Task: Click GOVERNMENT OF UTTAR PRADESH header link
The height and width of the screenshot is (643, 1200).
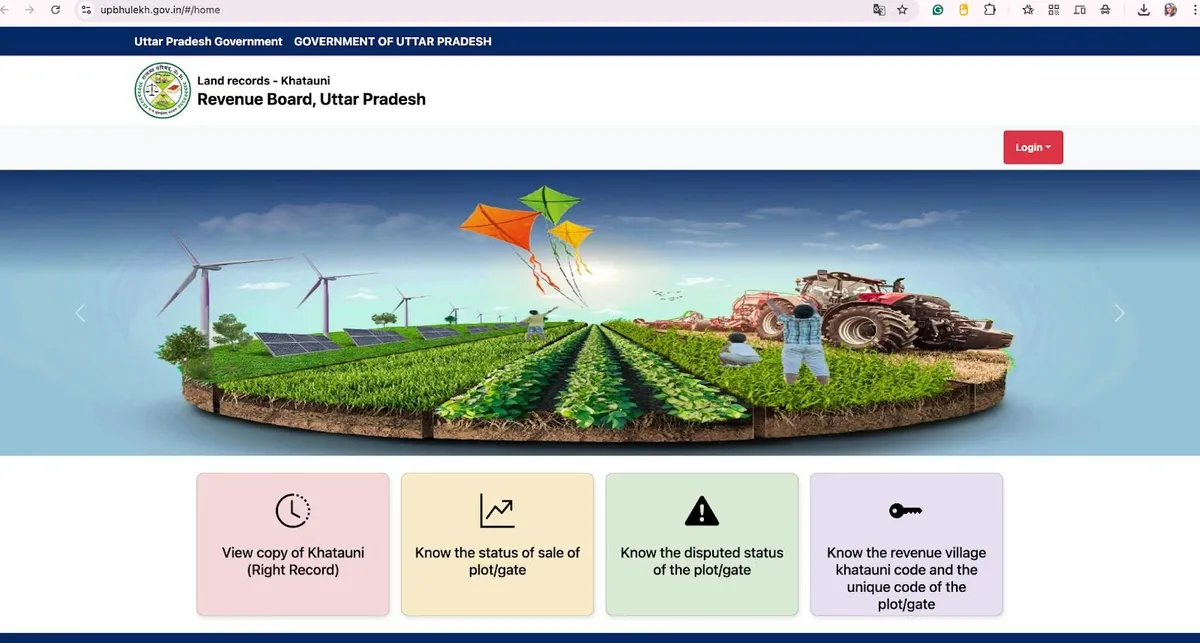Action: pyautogui.click(x=392, y=41)
